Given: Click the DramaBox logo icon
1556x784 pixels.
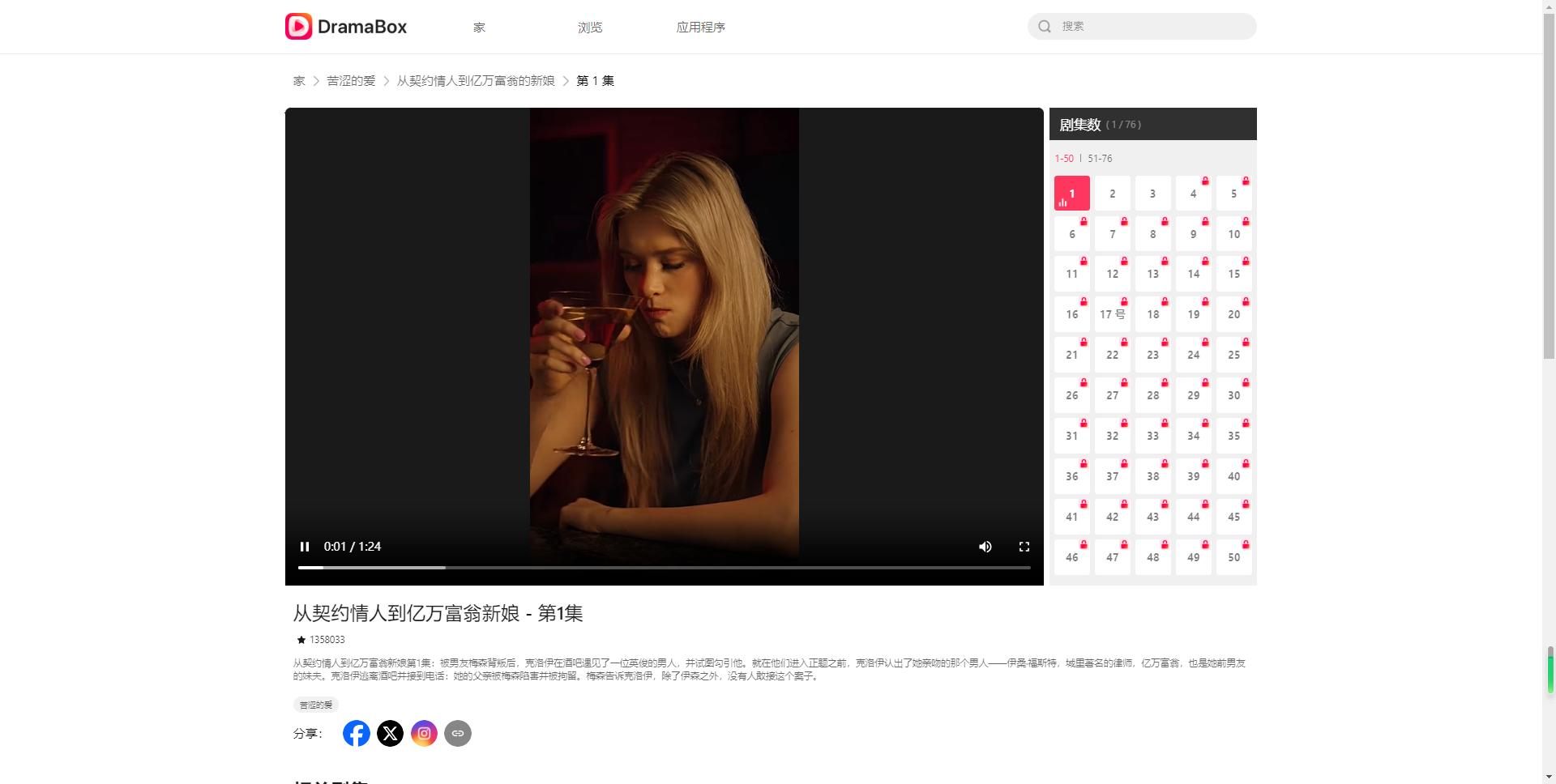Looking at the screenshot, I should coord(298,26).
